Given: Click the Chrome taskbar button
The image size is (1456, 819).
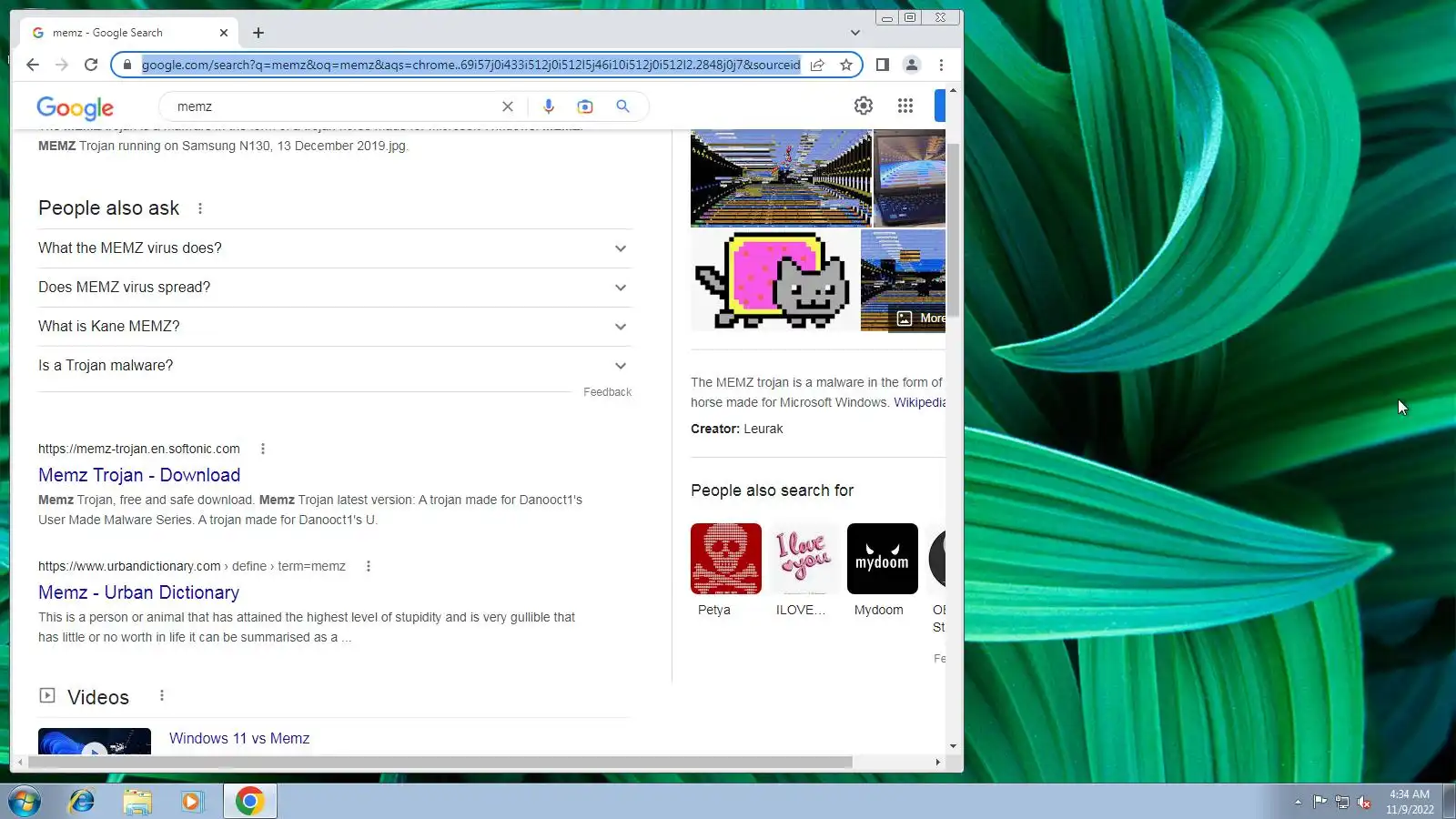Looking at the screenshot, I should [249, 802].
